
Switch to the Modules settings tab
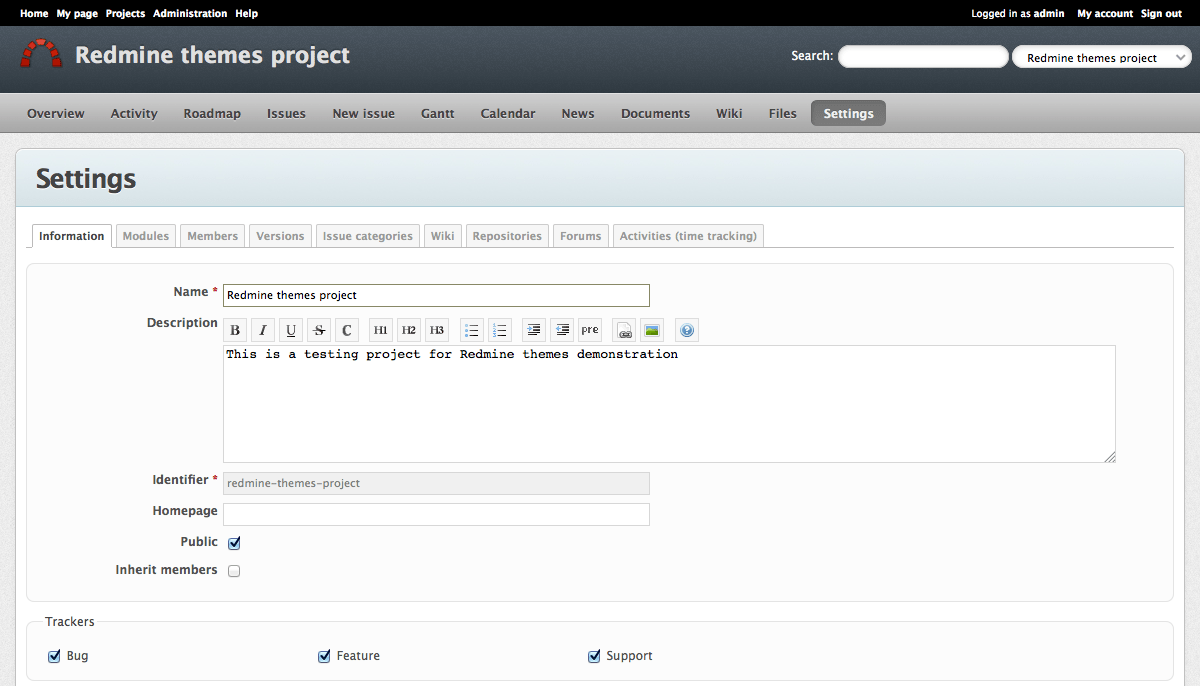(x=146, y=236)
